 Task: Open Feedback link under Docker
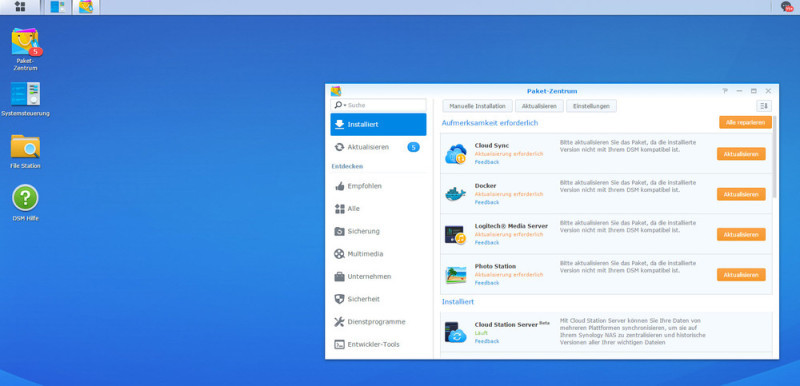point(487,202)
